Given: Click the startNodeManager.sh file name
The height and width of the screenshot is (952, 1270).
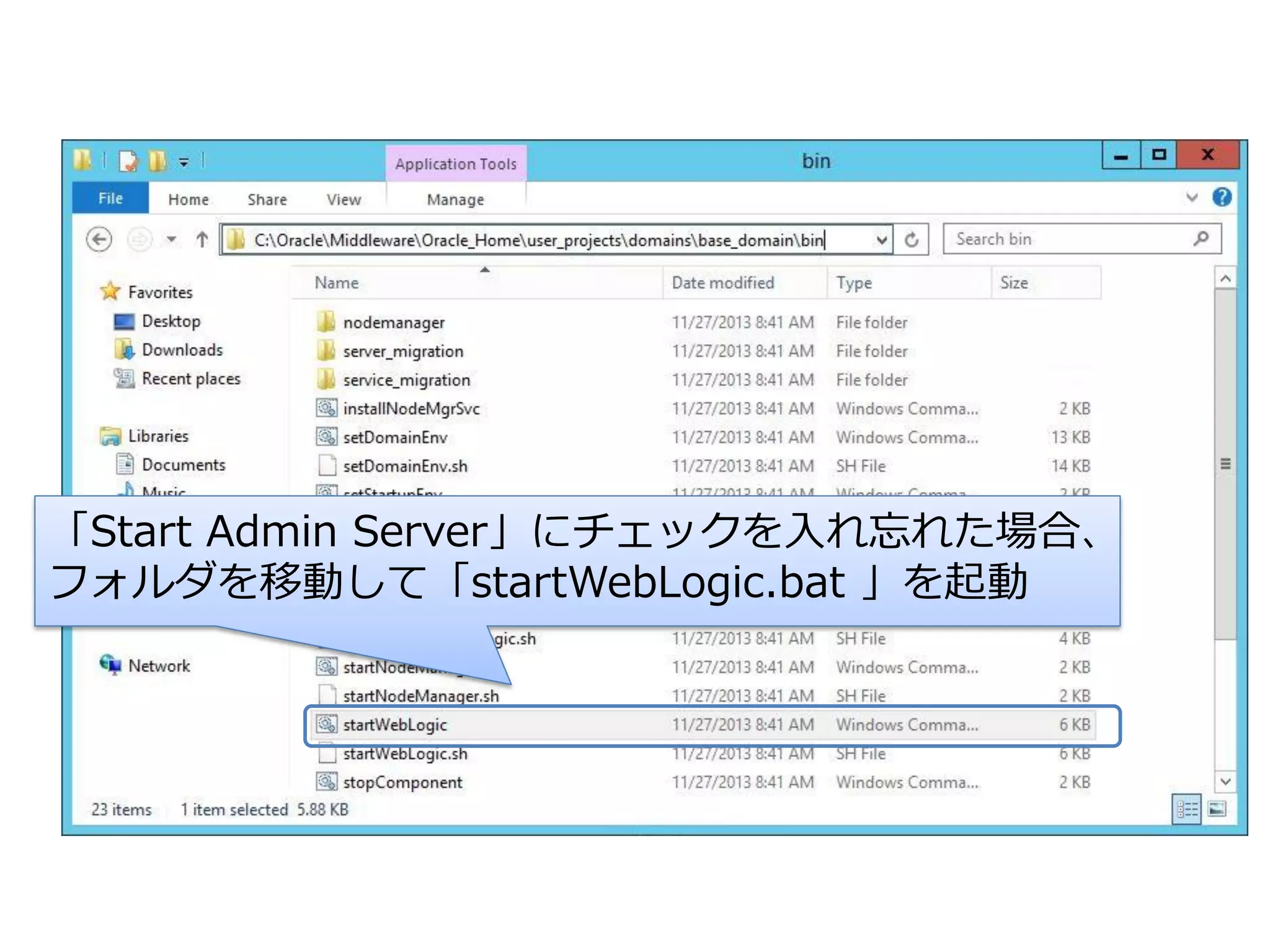Looking at the screenshot, I should coord(421,696).
